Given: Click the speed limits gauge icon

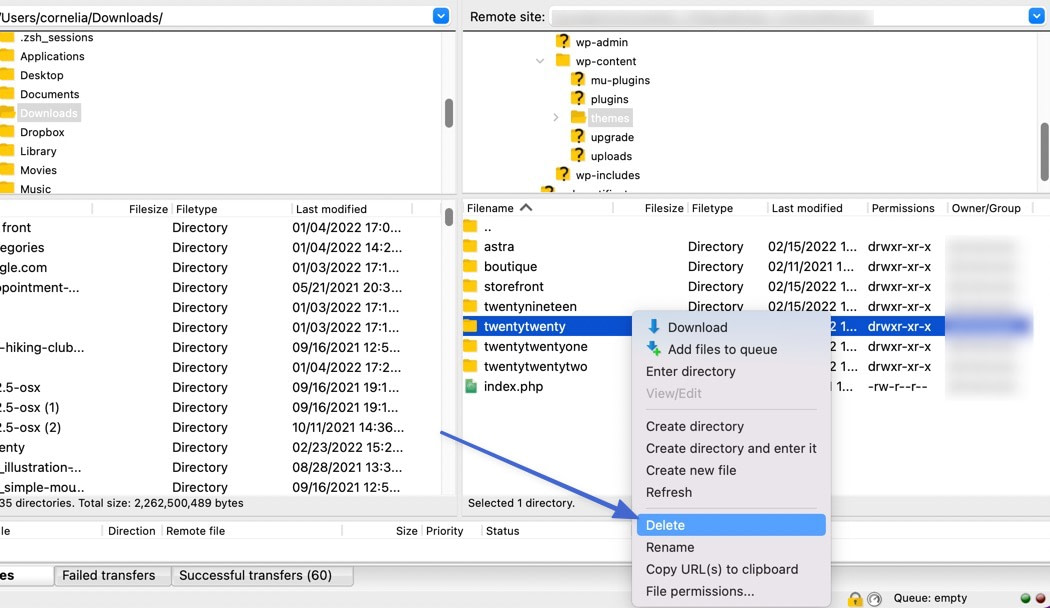Looking at the screenshot, I should tap(875, 599).
